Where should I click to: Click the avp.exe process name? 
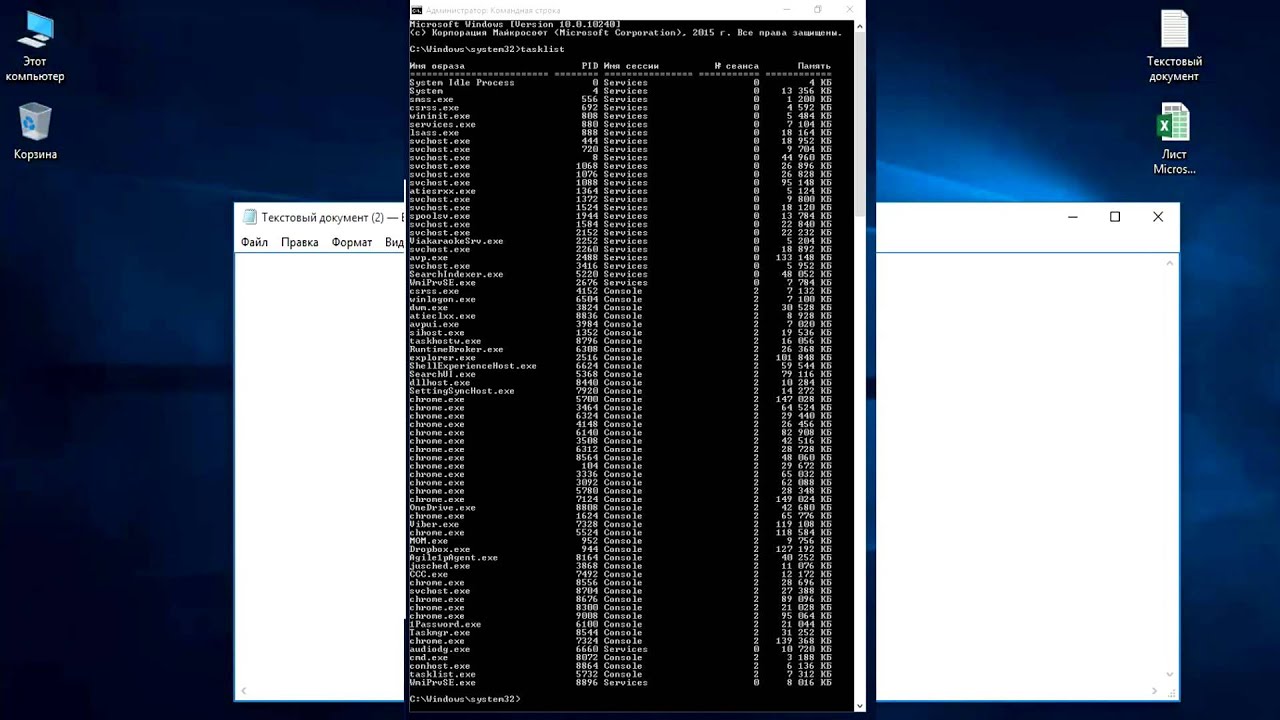tap(428, 258)
